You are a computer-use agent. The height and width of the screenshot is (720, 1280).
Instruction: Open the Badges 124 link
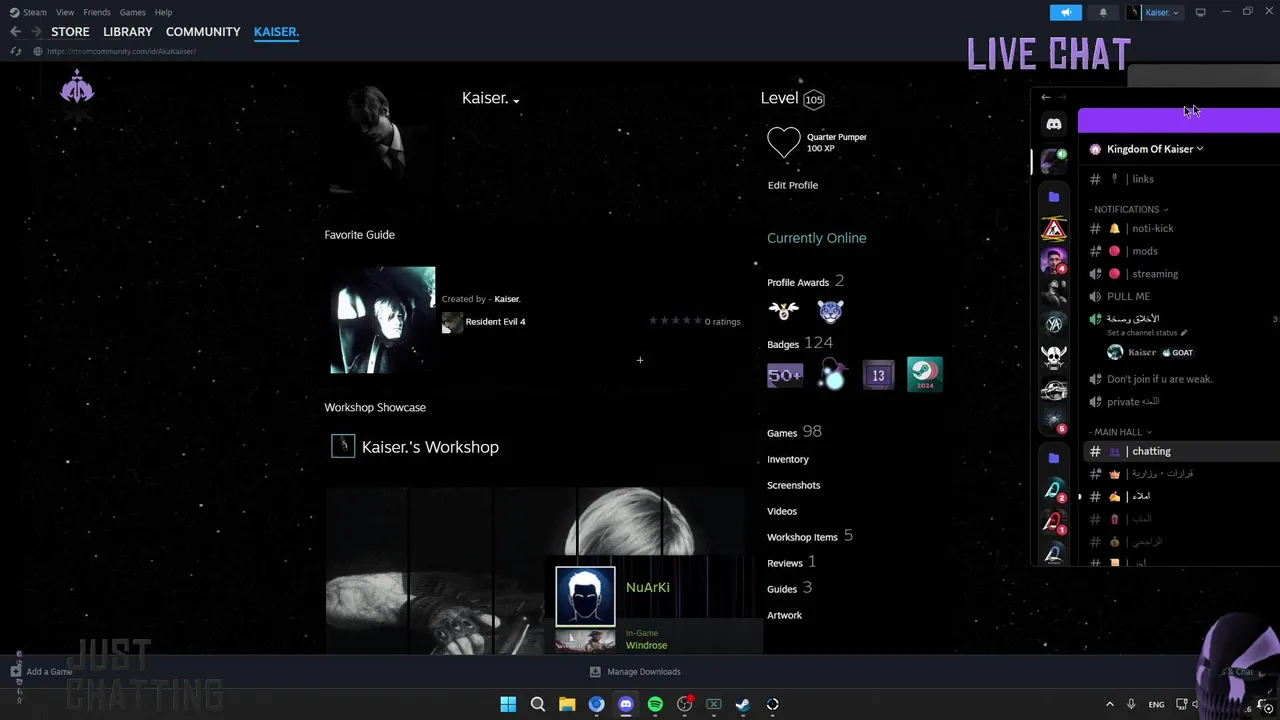[800, 343]
